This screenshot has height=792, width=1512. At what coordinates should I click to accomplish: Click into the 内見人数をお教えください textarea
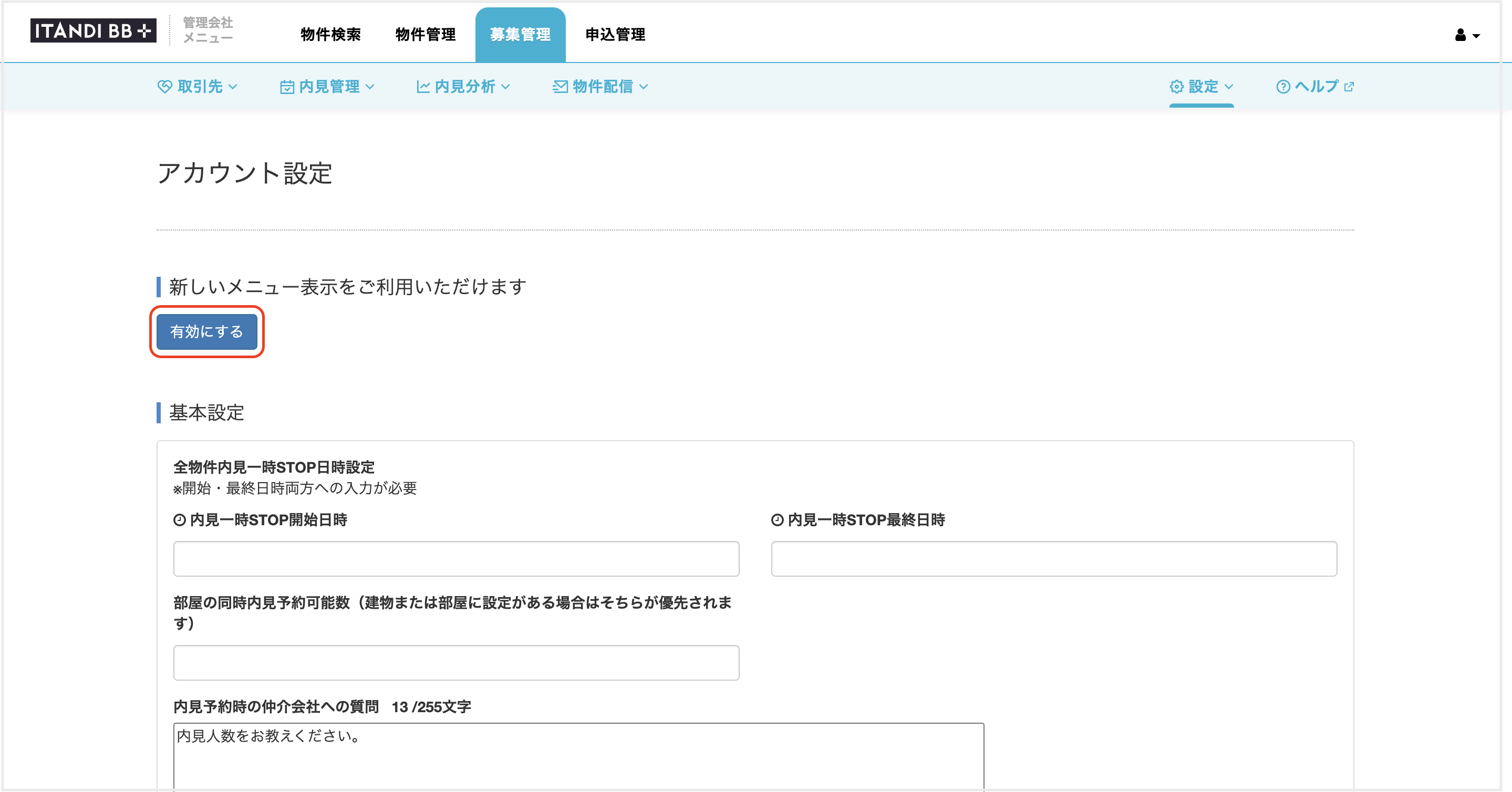579,757
